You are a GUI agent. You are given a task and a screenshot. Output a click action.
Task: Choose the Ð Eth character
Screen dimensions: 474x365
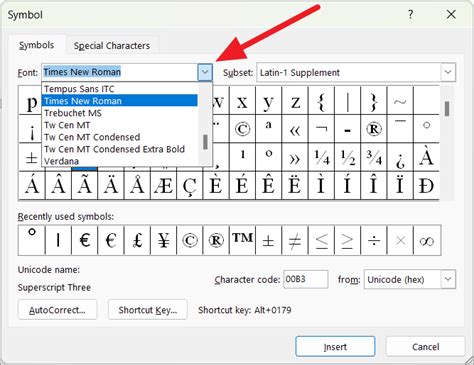pos(426,186)
